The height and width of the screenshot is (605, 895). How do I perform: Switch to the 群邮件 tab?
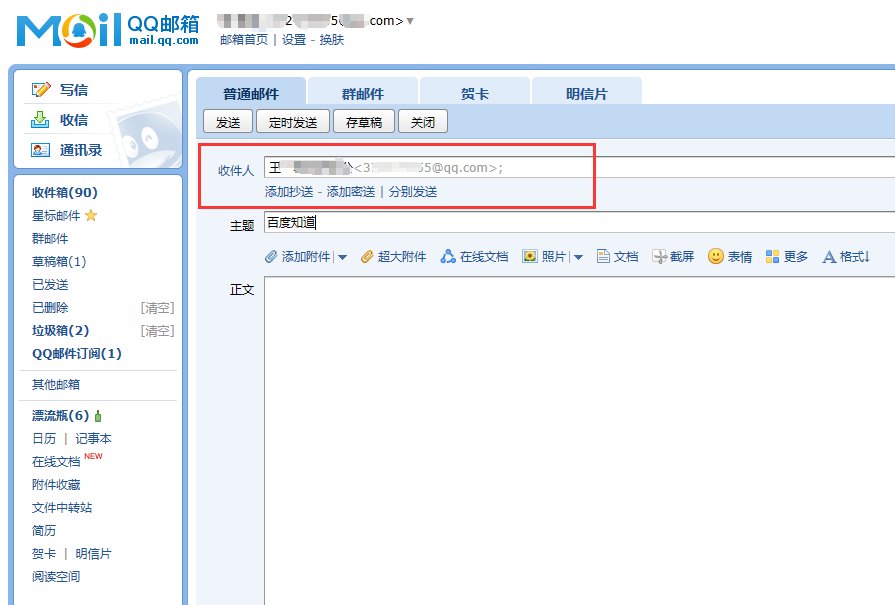coord(363,92)
